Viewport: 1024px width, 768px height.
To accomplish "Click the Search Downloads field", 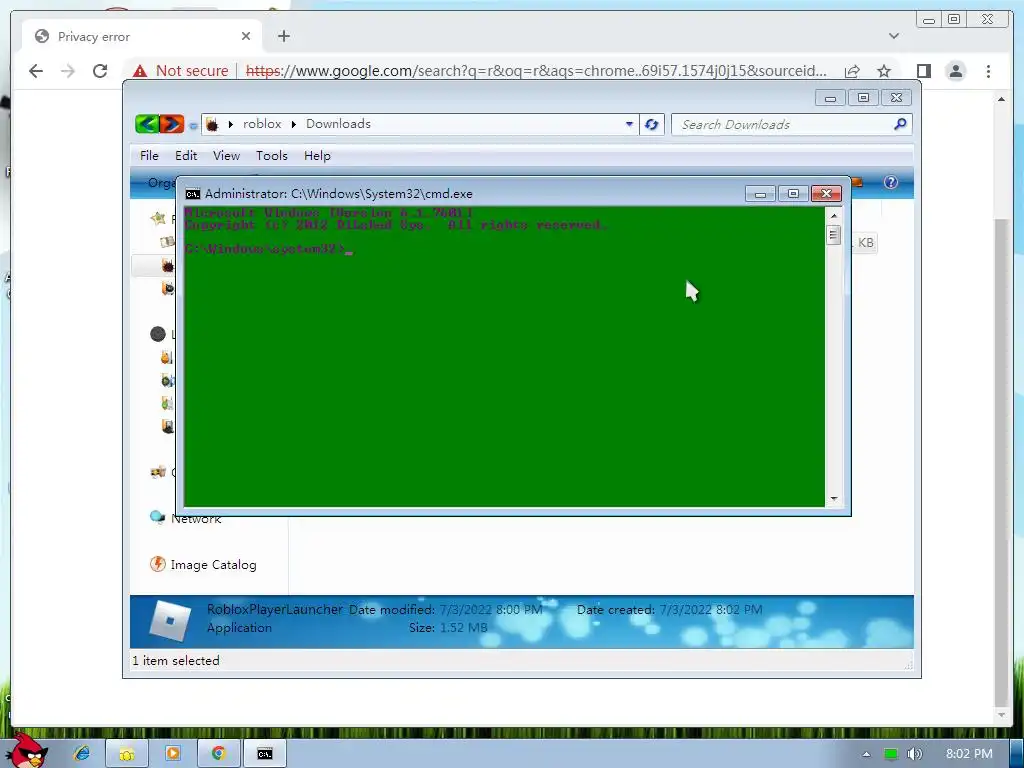I will [784, 124].
